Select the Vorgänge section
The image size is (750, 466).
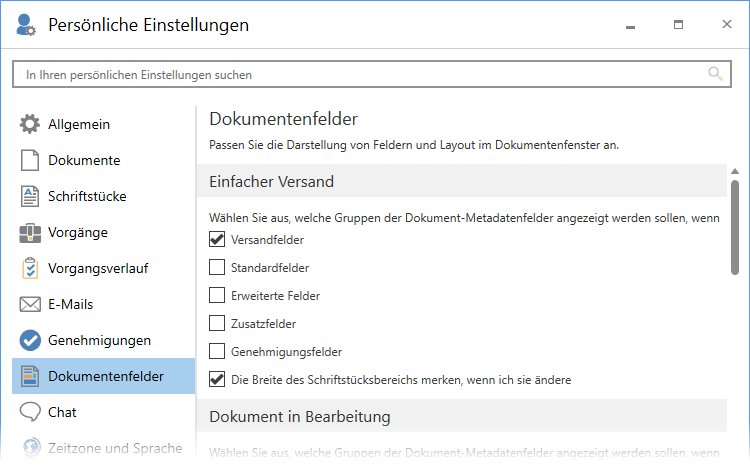pyautogui.click(x=103, y=233)
